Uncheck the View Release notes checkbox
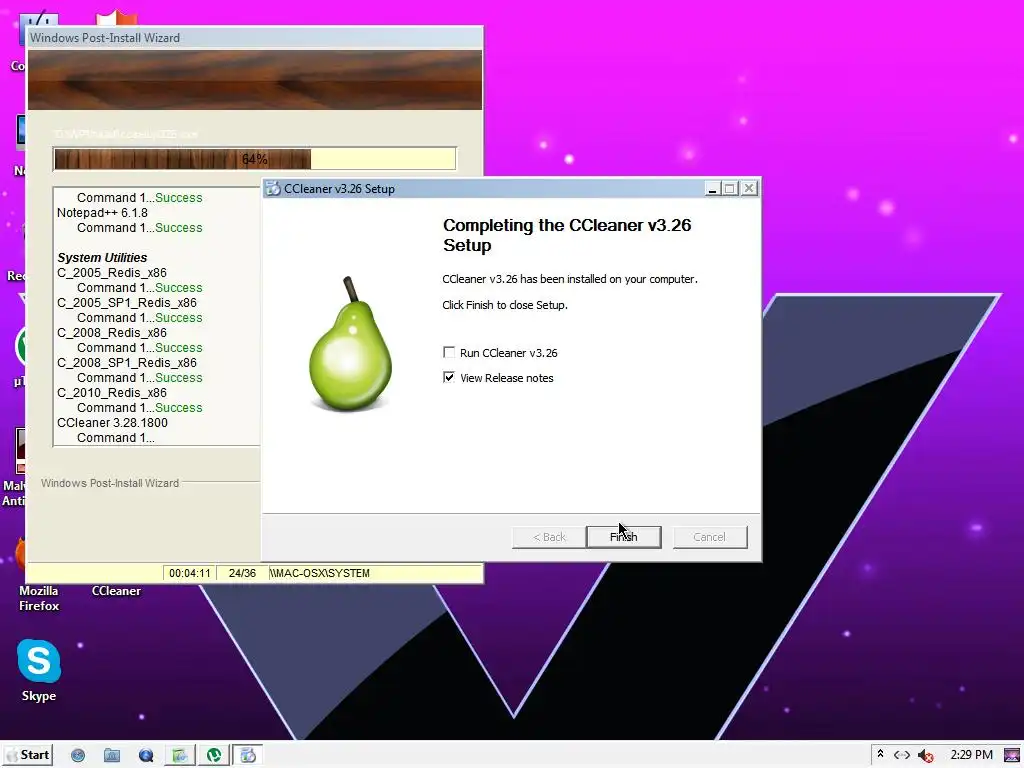This screenshot has height=768, width=1024. click(449, 377)
